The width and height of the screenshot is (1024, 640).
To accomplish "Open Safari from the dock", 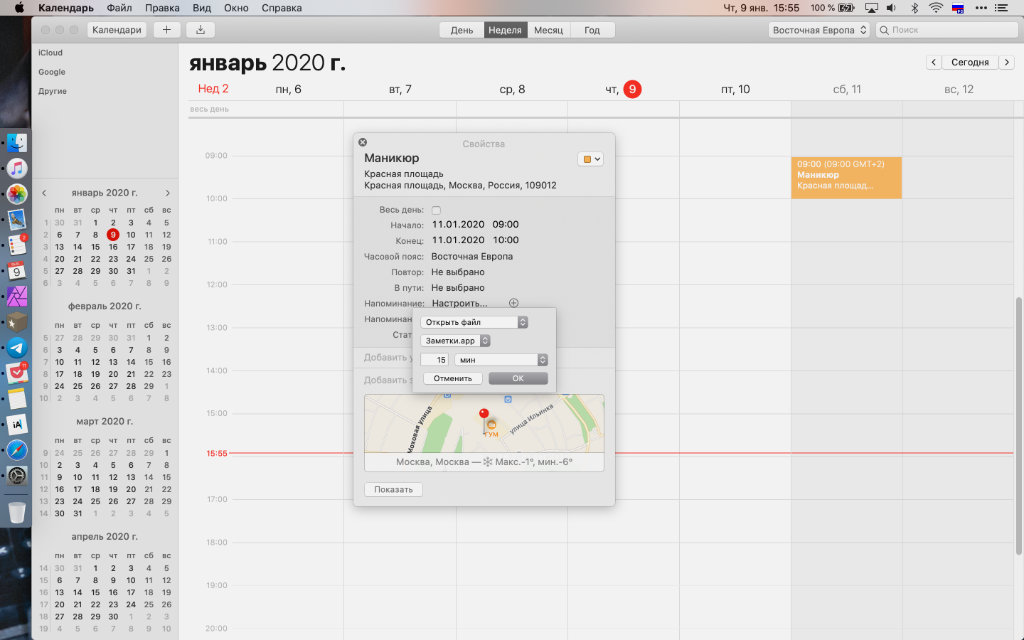I will (x=17, y=450).
